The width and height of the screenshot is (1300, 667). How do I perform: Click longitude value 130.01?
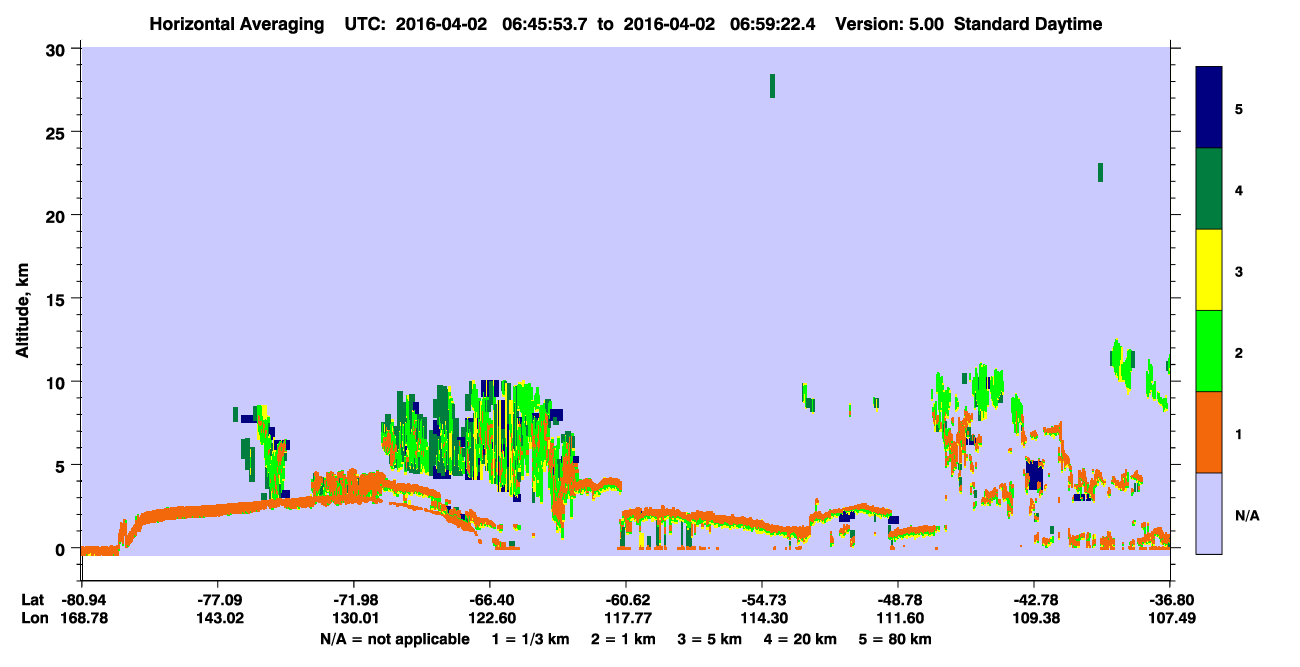353,618
